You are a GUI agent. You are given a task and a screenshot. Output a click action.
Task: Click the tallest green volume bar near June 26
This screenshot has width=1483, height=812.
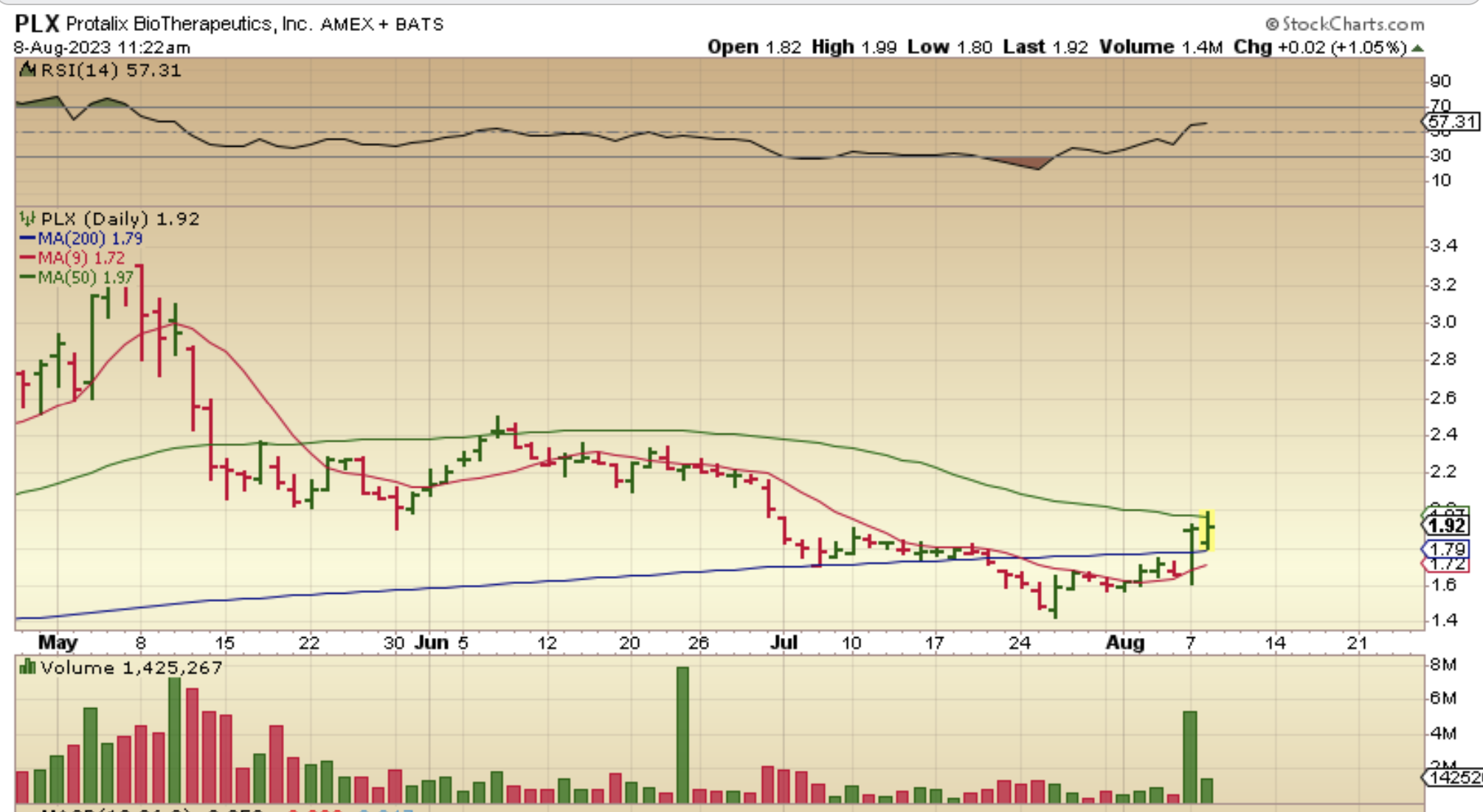(682, 734)
